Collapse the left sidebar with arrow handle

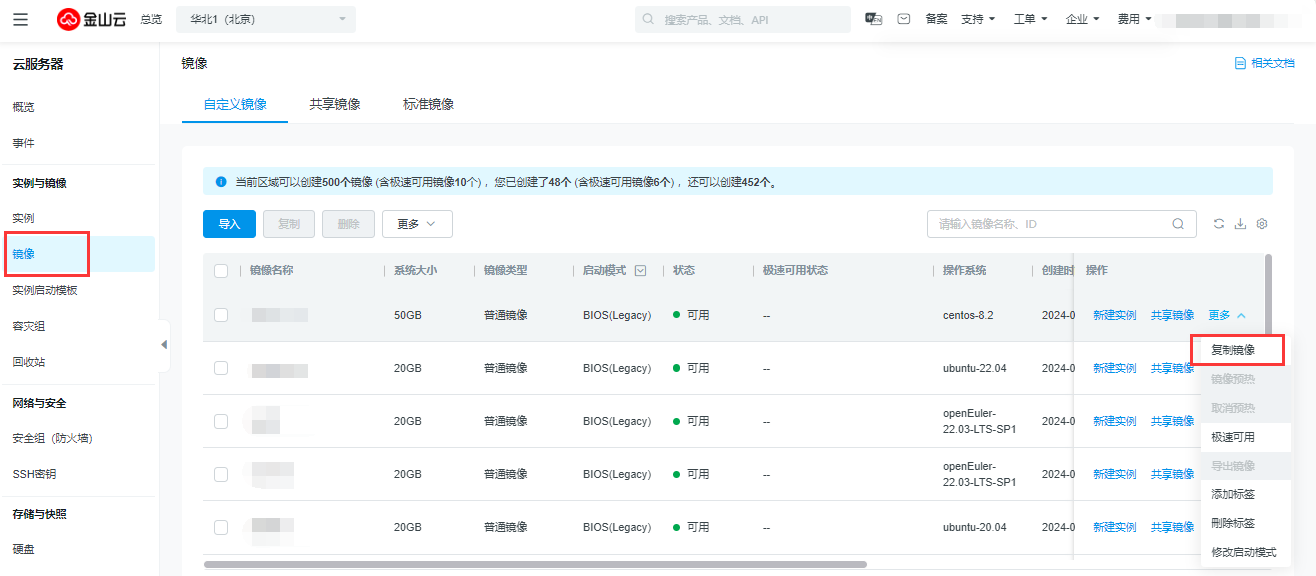click(x=164, y=344)
